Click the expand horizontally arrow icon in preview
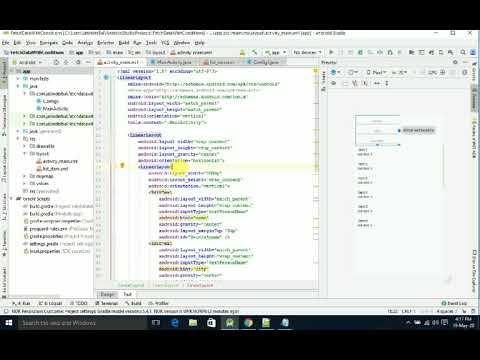480x360 pixels. (x=377, y=83)
